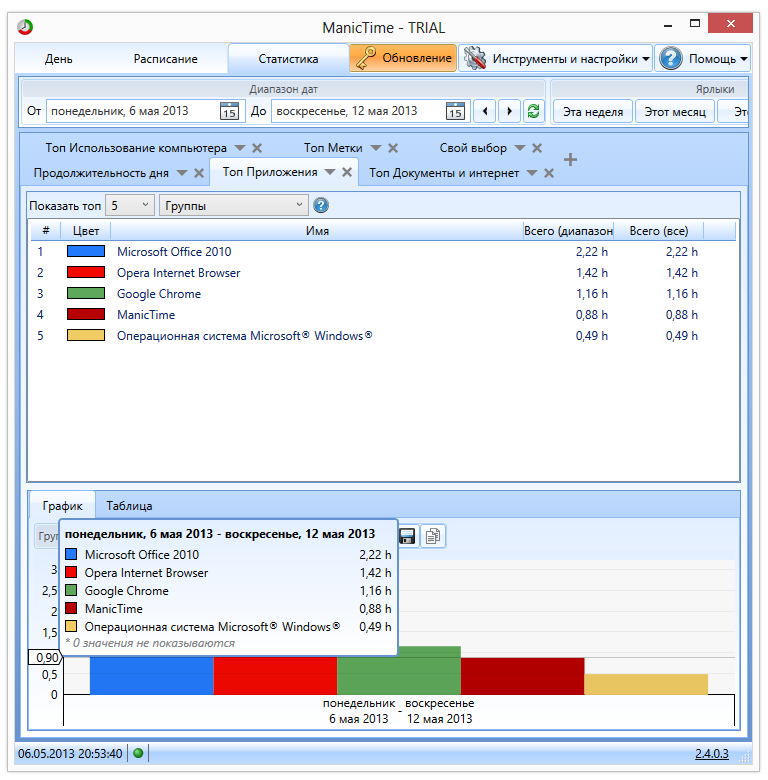This screenshot has width=768, height=780.
Task: Click 'Эта неделя' shortcut button
Action: (593, 111)
